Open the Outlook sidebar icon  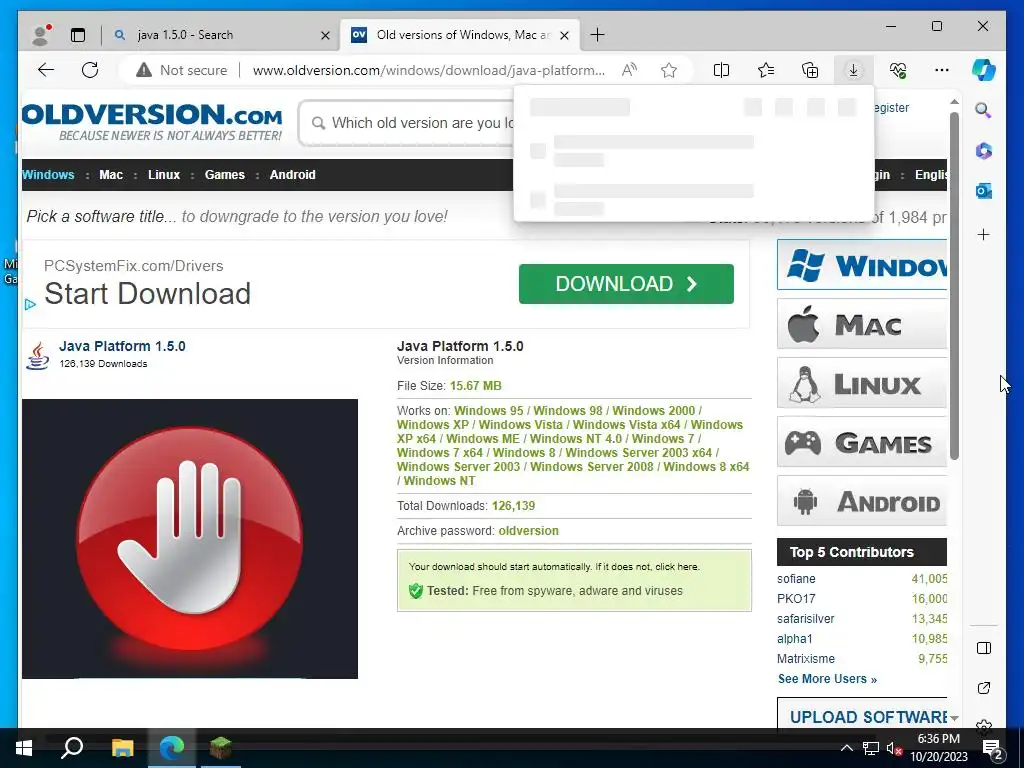(x=984, y=191)
